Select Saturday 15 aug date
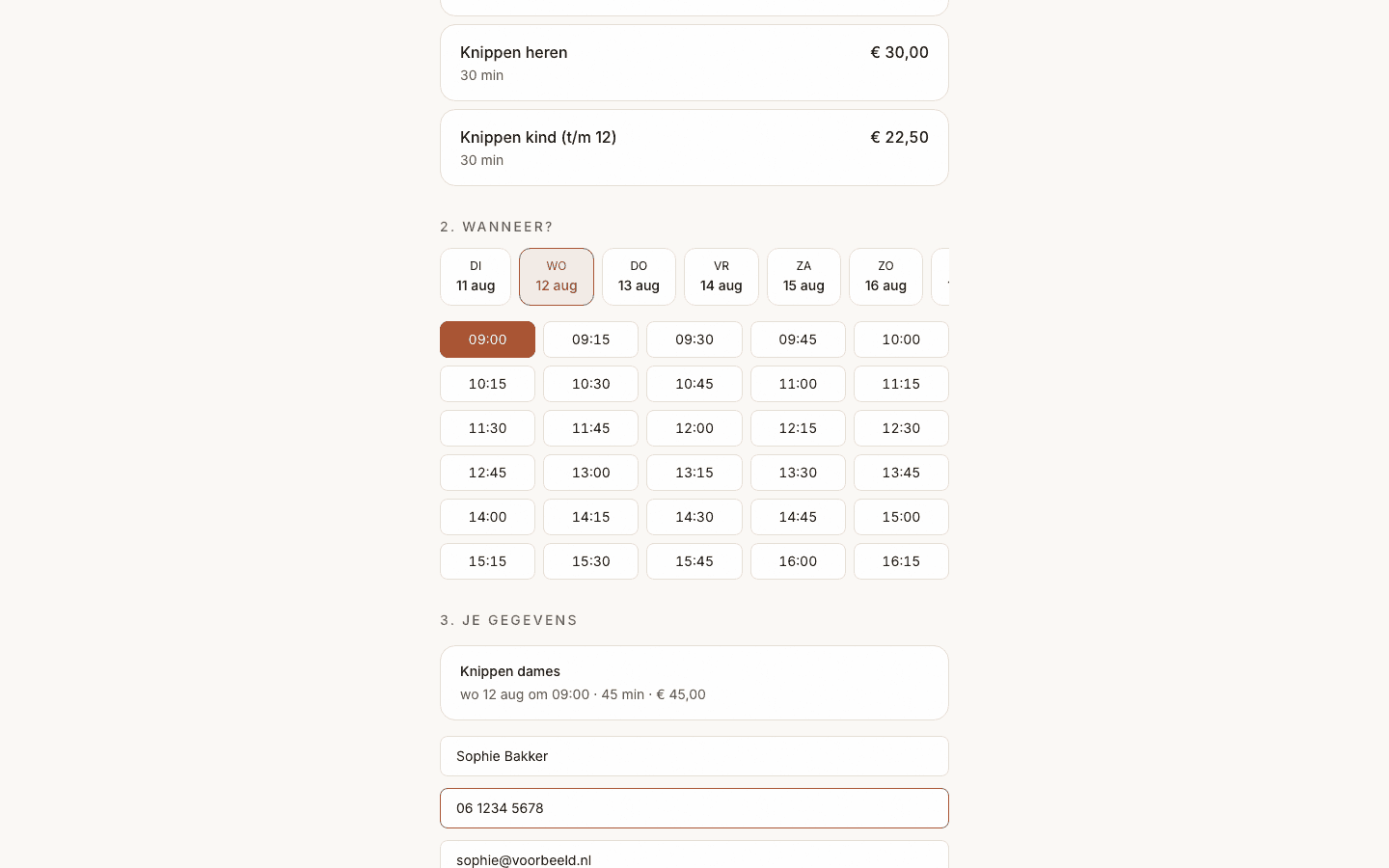The height and width of the screenshot is (868, 1389). pyautogui.click(x=803, y=277)
